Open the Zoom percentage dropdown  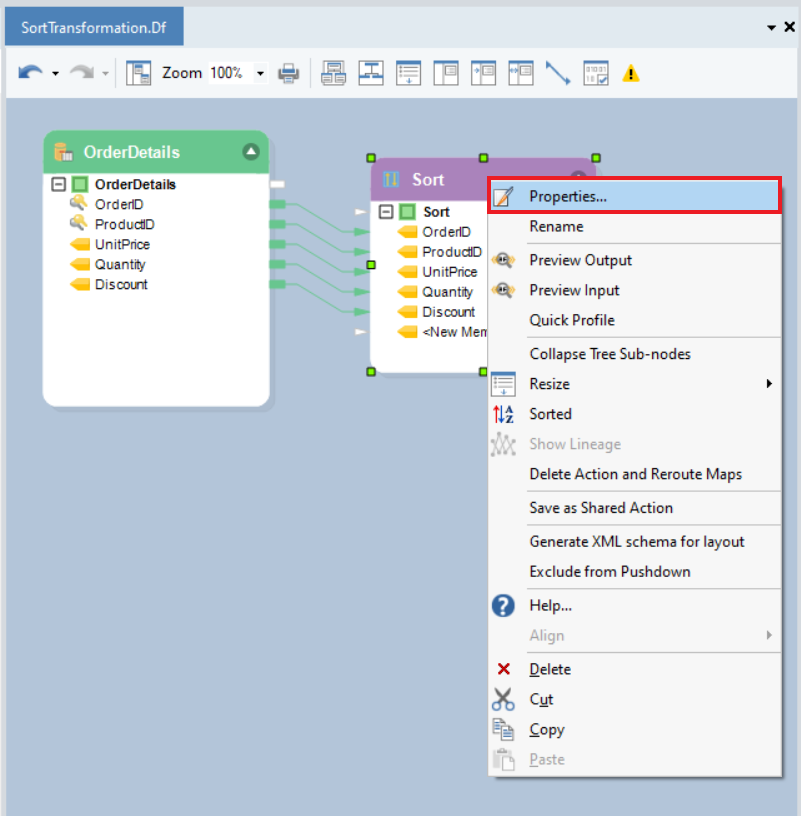(261, 73)
